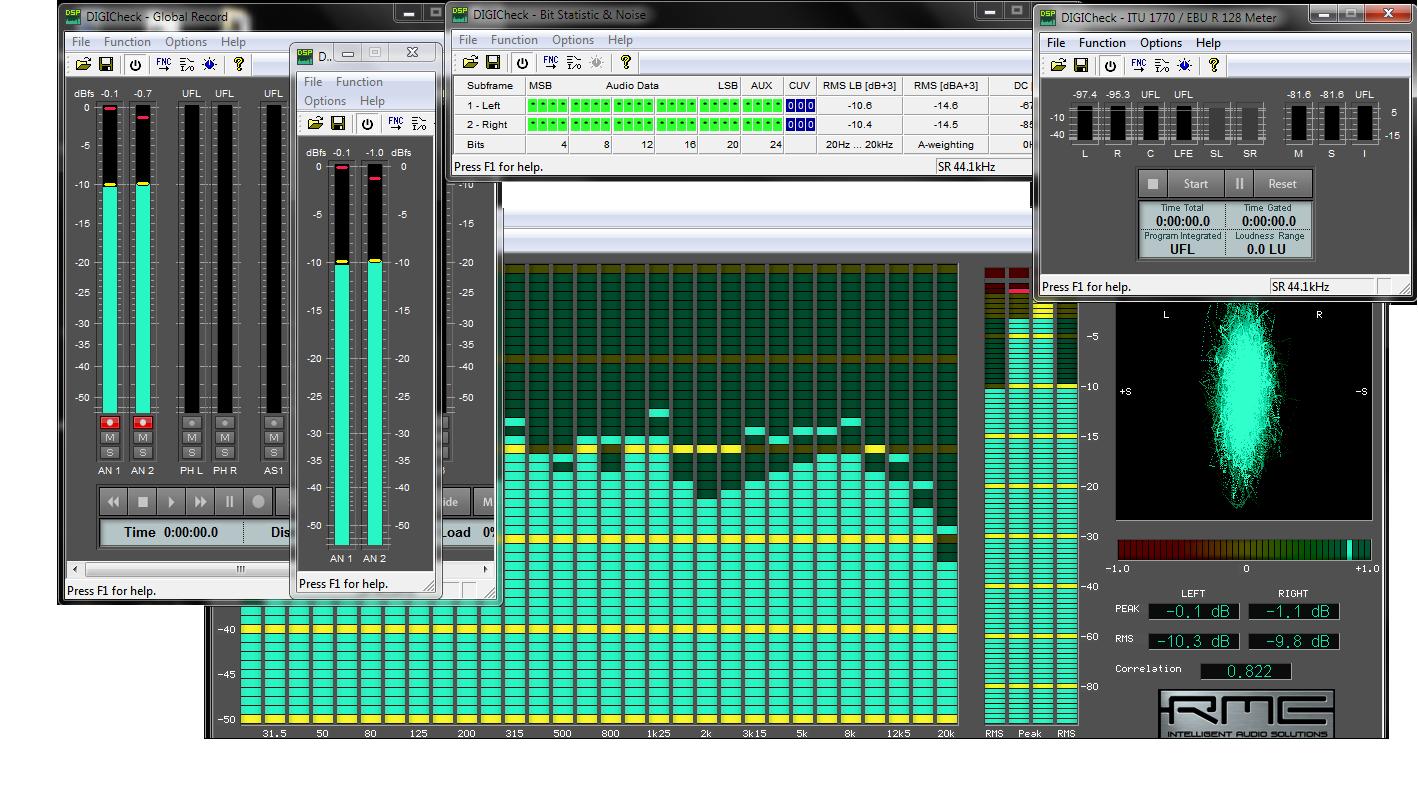Open the Options menu in EBU R 128 Meter window

(x=1161, y=43)
